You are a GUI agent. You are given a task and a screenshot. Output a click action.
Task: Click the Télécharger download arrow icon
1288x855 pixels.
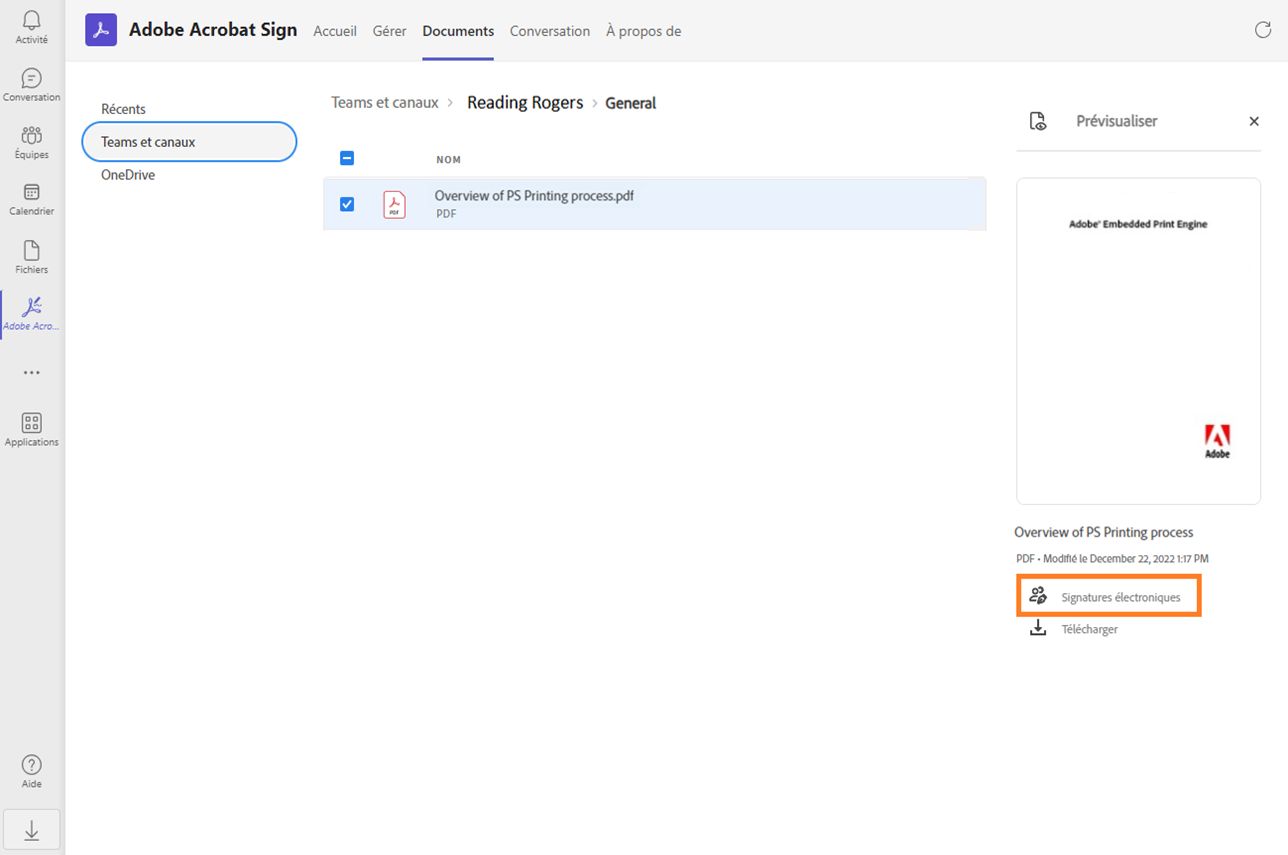pos(1038,628)
